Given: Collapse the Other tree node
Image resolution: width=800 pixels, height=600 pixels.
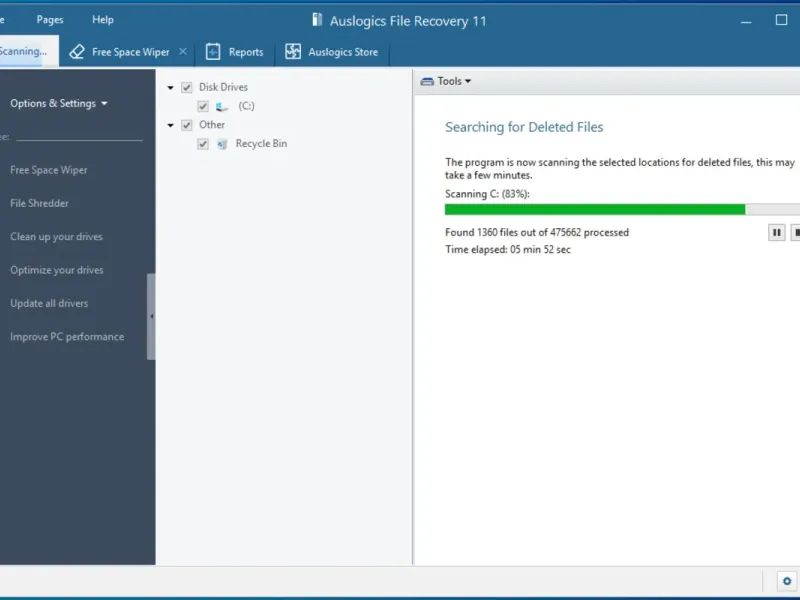Looking at the screenshot, I should click(x=171, y=126).
